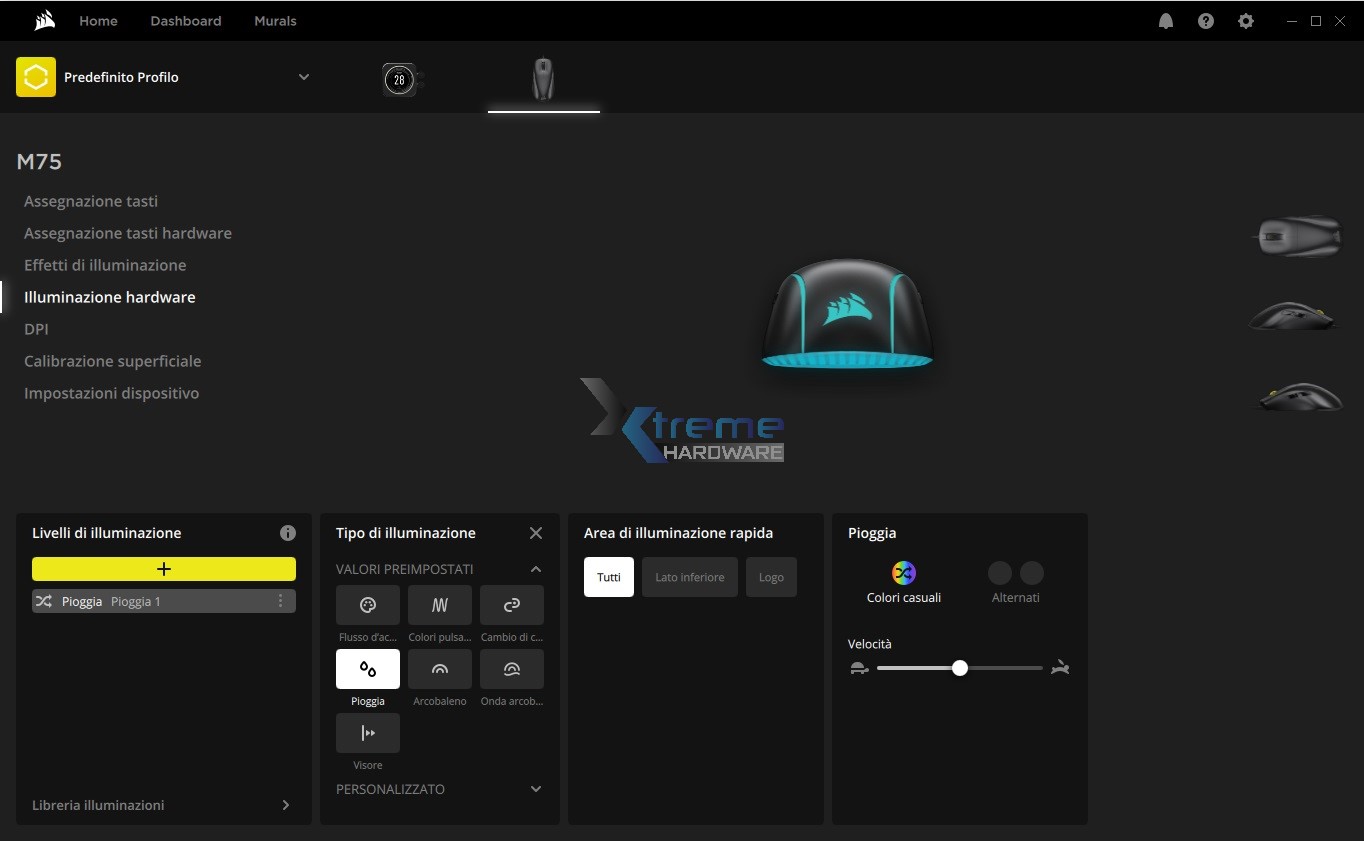Adjust the Velocità speed slider

[x=959, y=668]
